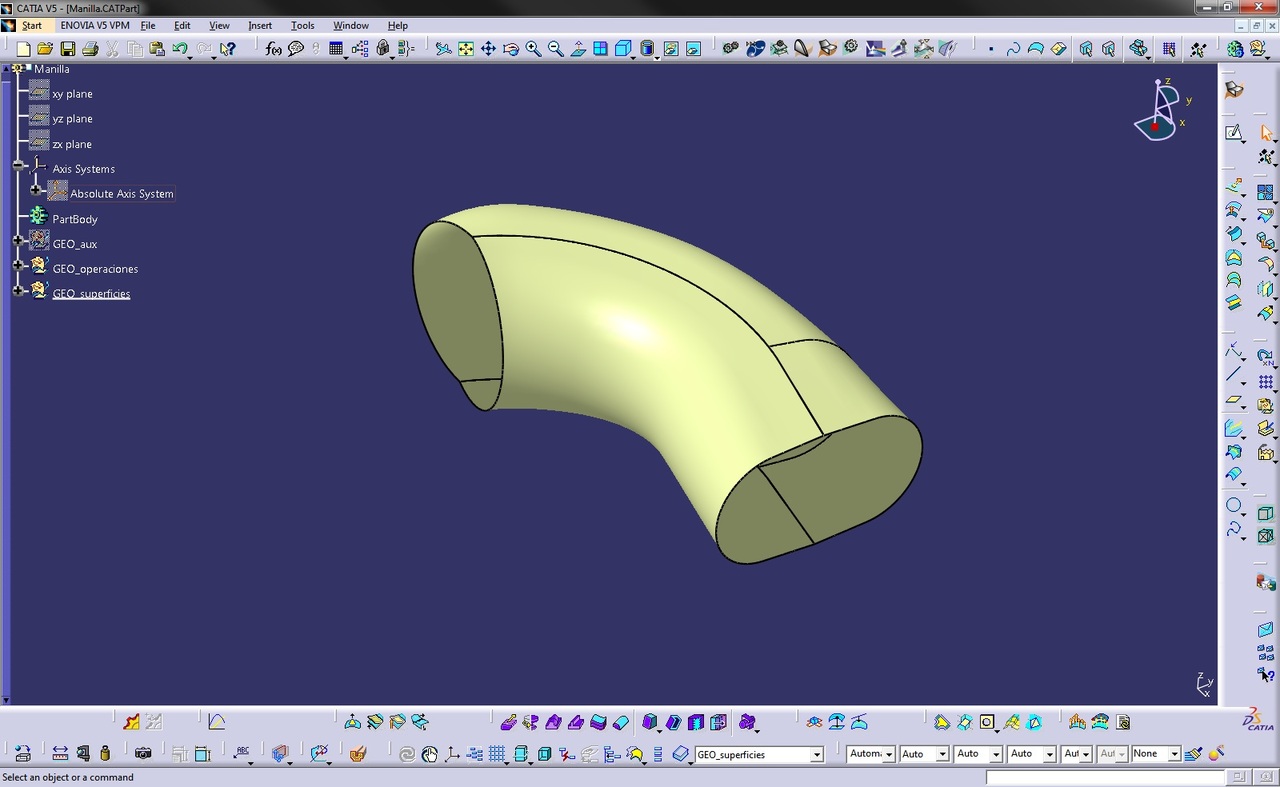Screen dimensions: 1280x787
Task: Open the Tools menu
Action: coord(302,25)
